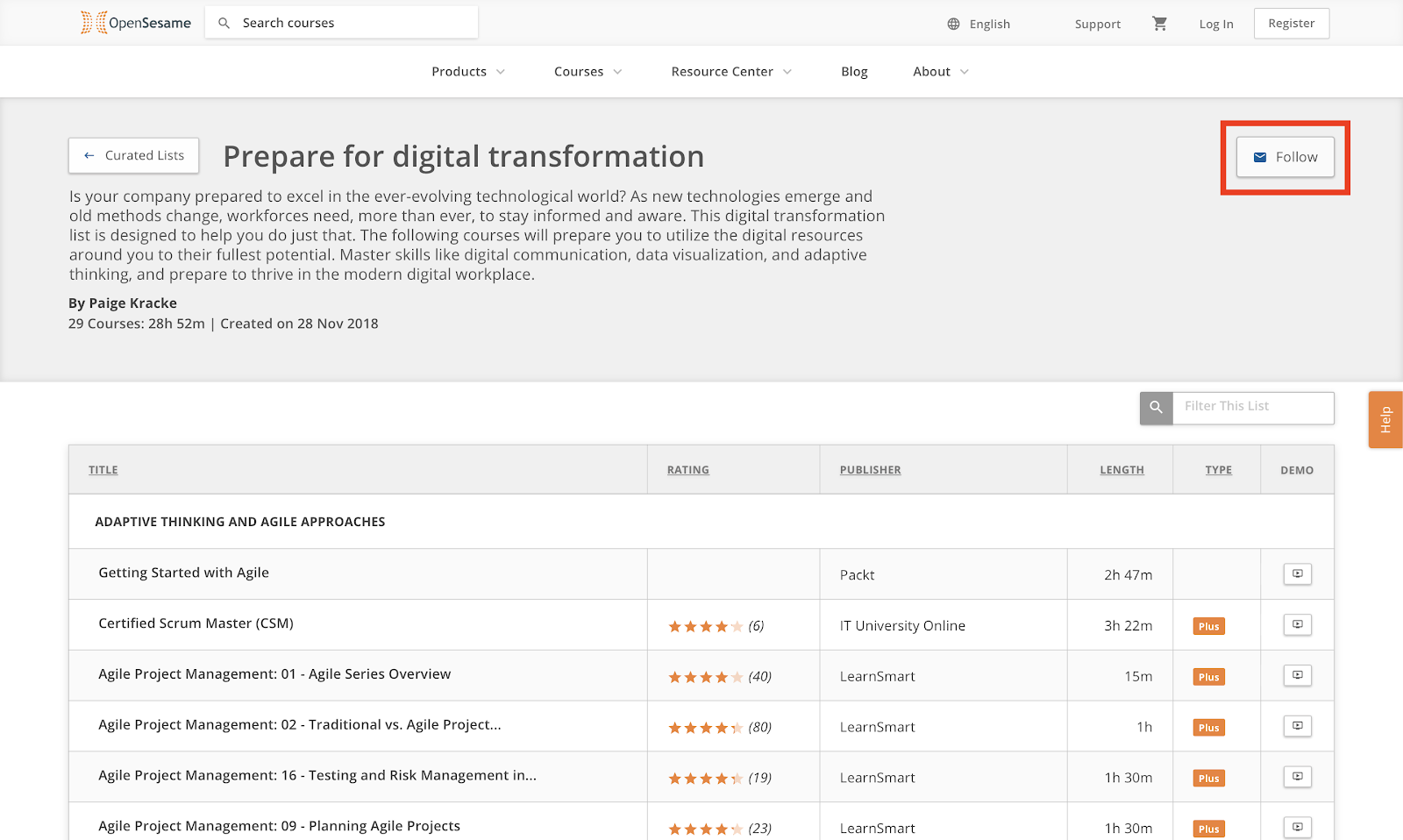This screenshot has width=1403, height=840.
Task: Click the OpenSesame logo
Action: click(x=136, y=23)
